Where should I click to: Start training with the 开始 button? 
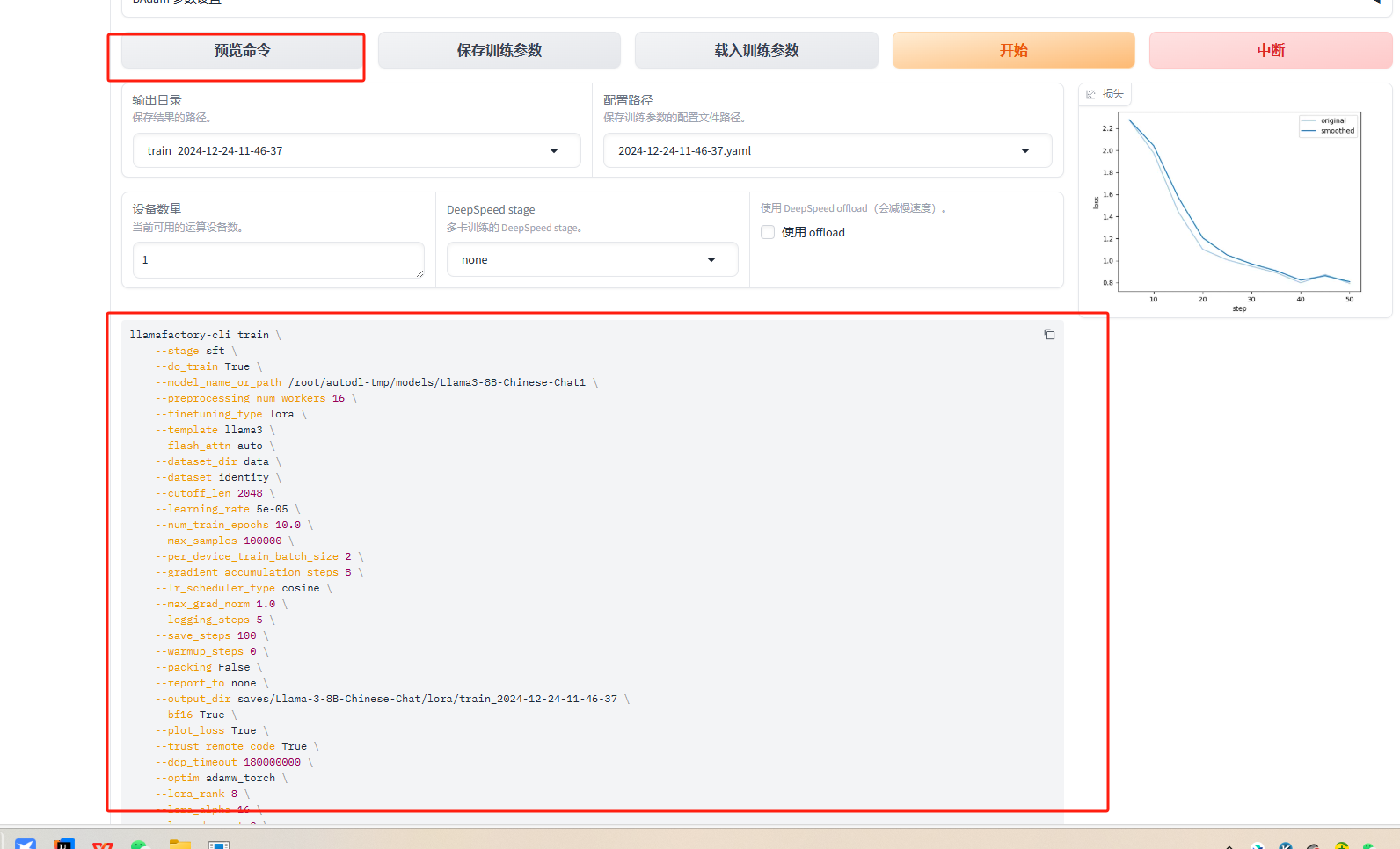click(x=1013, y=51)
